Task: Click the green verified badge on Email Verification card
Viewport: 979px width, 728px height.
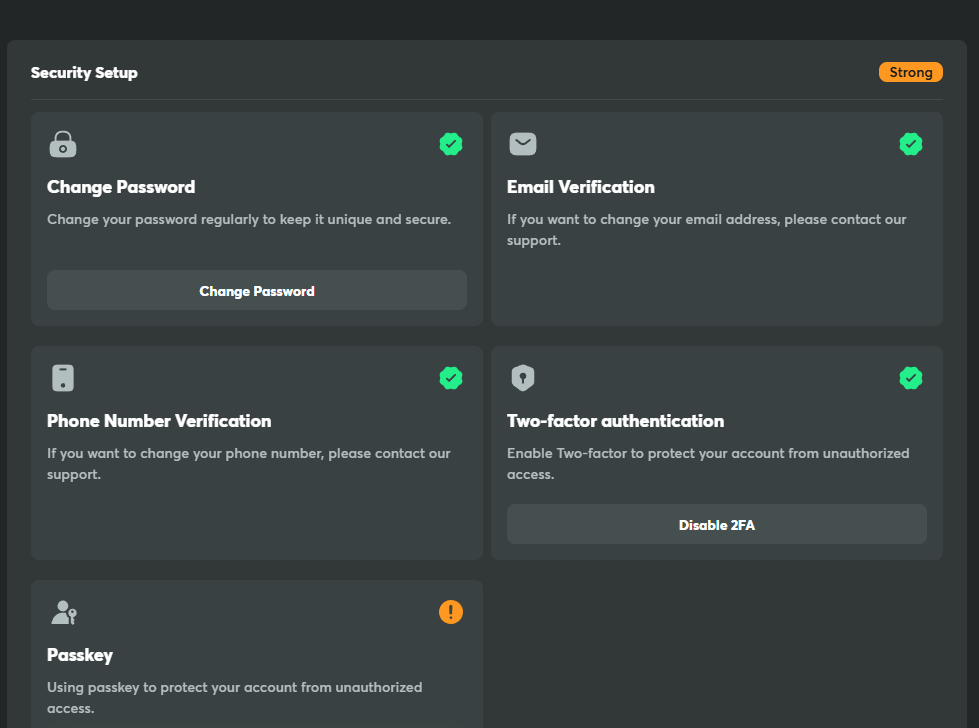Action: pyautogui.click(x=910, y=144)
